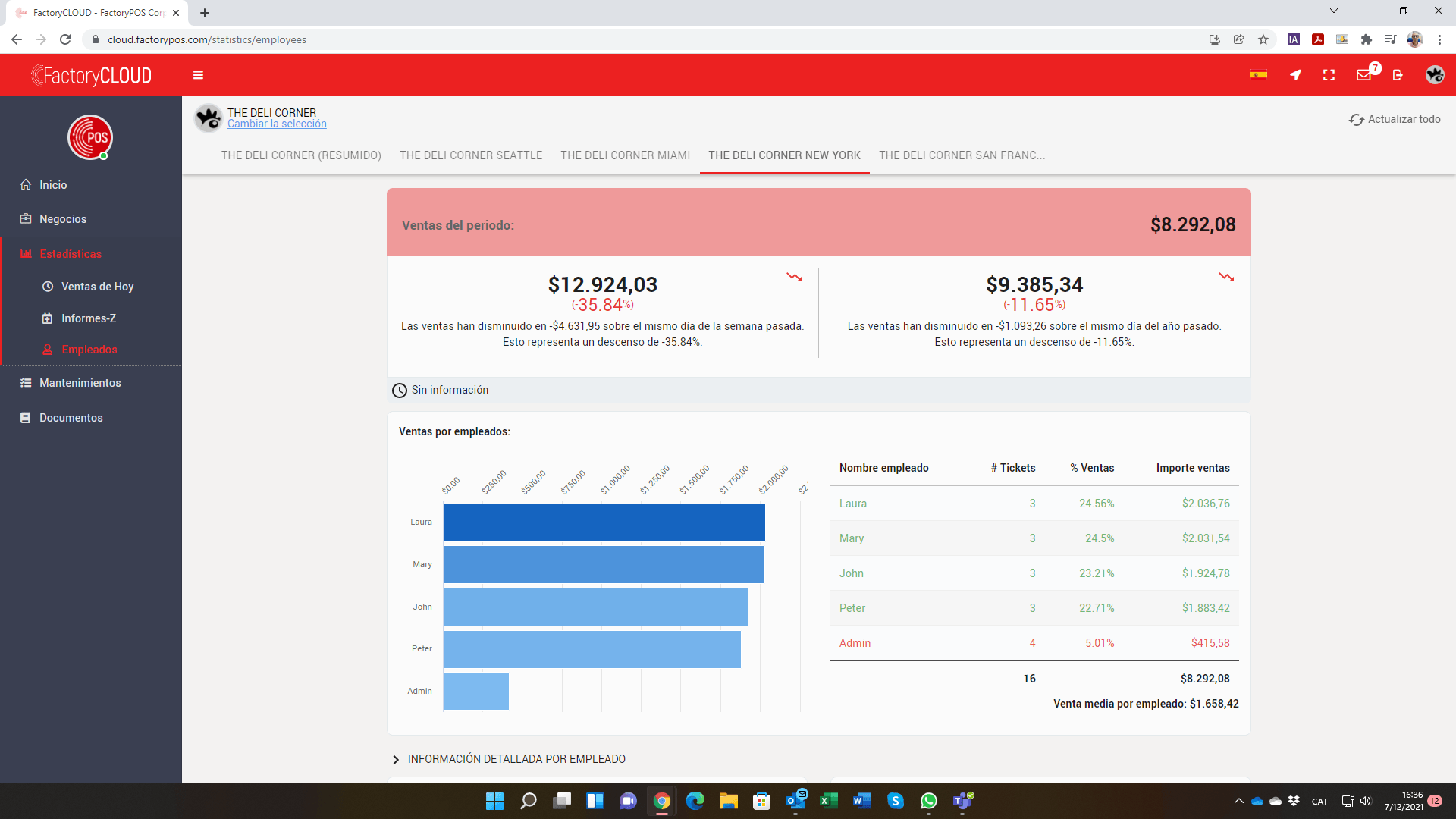Toggle fullscreen mode icon in header

[1329, 75]
